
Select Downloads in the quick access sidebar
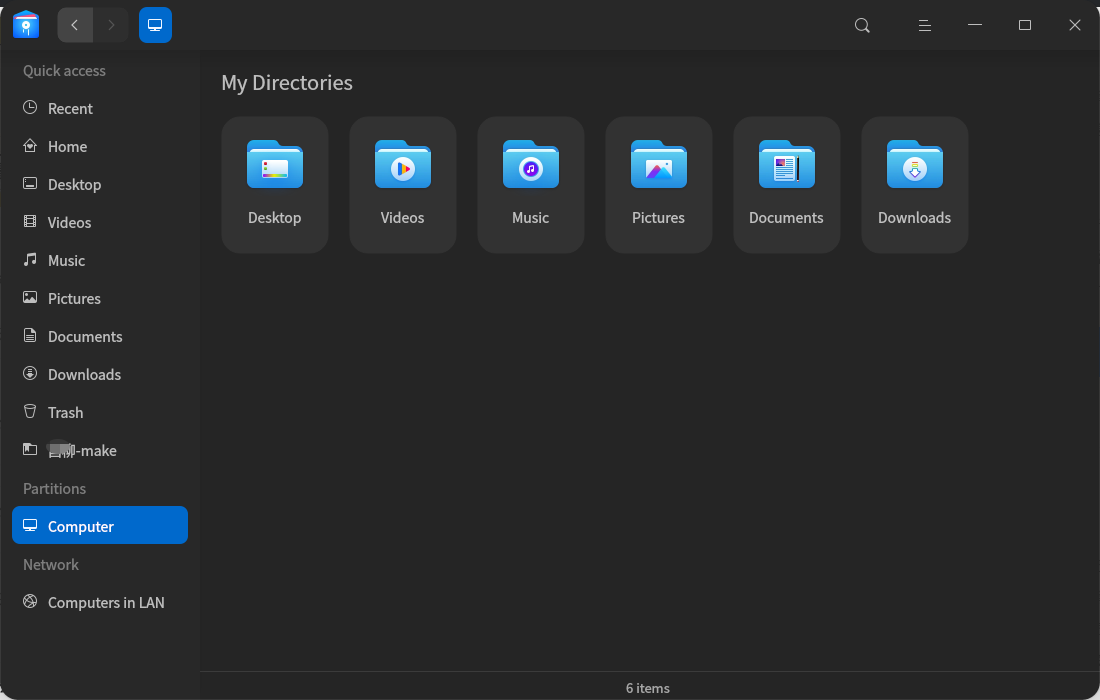[x=100, y=374]
